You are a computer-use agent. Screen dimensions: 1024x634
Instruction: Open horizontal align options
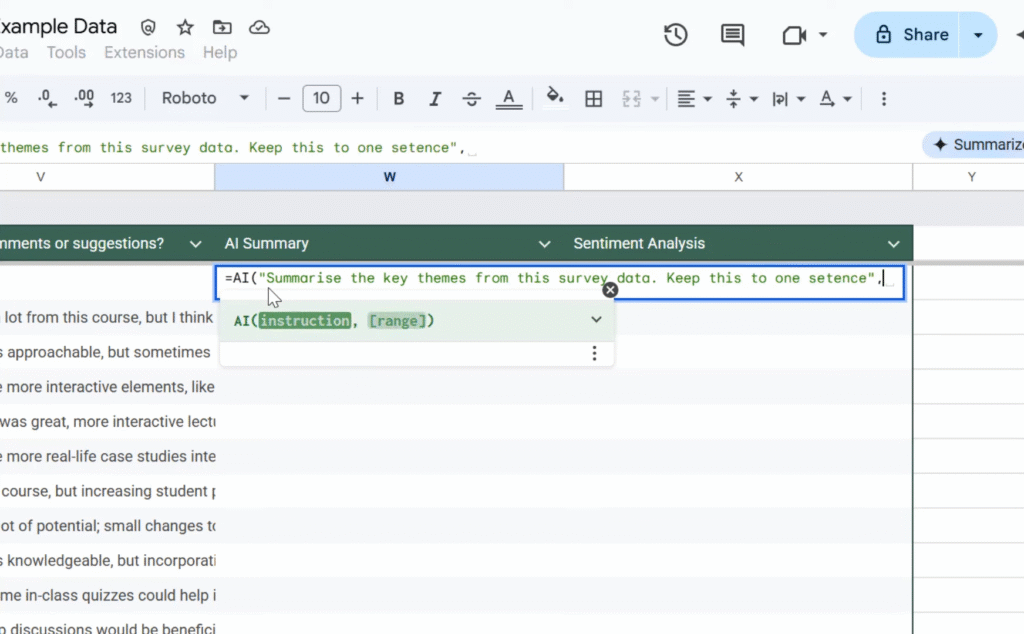pos(694,99)
